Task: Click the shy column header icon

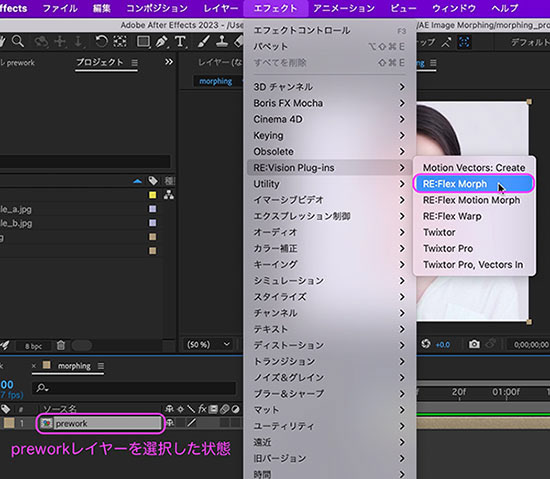Action: click(x=170, y=409)
